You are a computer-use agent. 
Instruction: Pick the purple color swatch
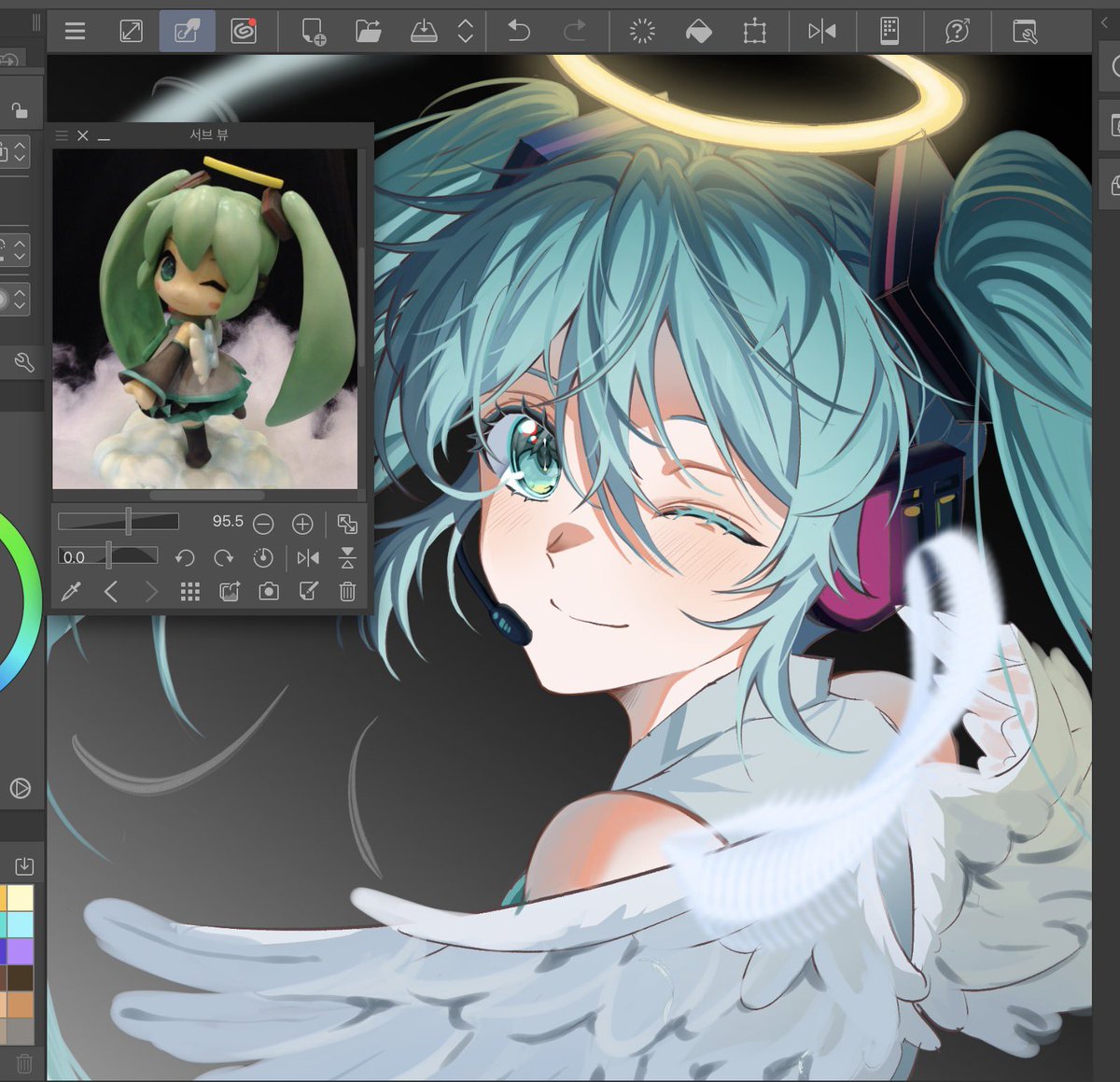pos(21,950)
